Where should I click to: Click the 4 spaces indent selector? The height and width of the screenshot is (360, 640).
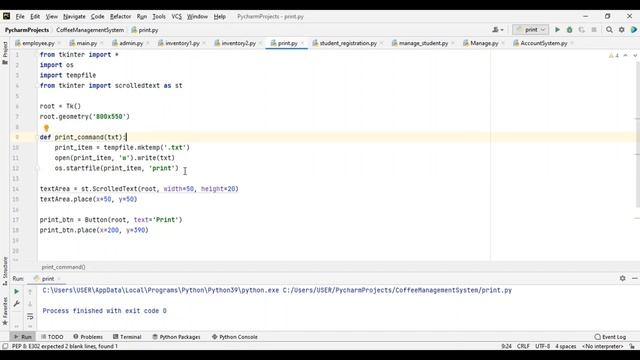pos(566,346)
